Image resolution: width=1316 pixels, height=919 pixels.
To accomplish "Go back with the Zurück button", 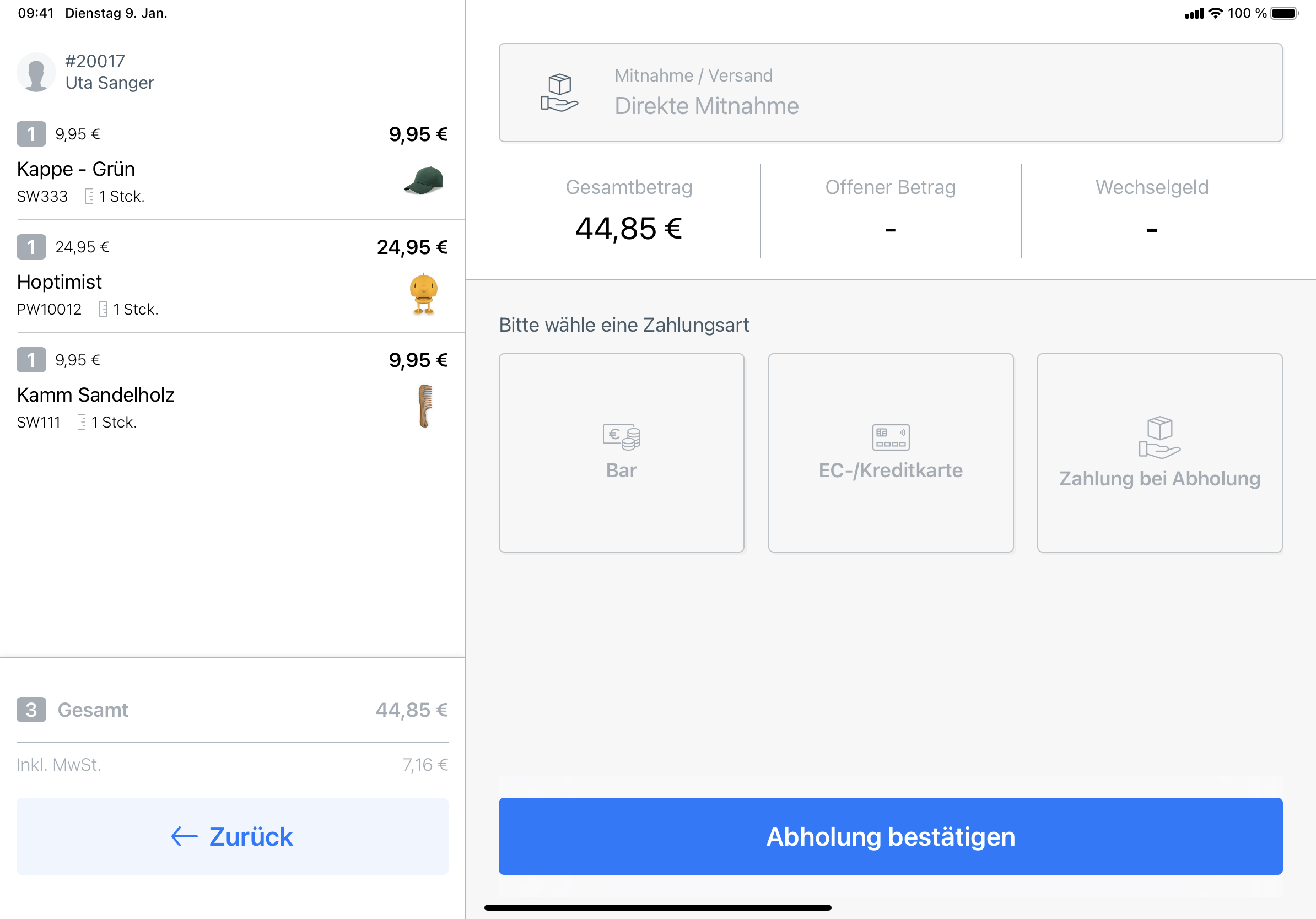I will (232, 836).
